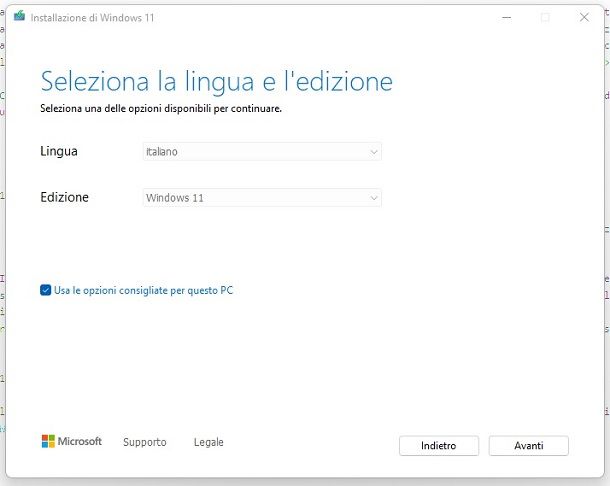Click the Edizione label
The image size is (610, 486).
click(64, 197)
